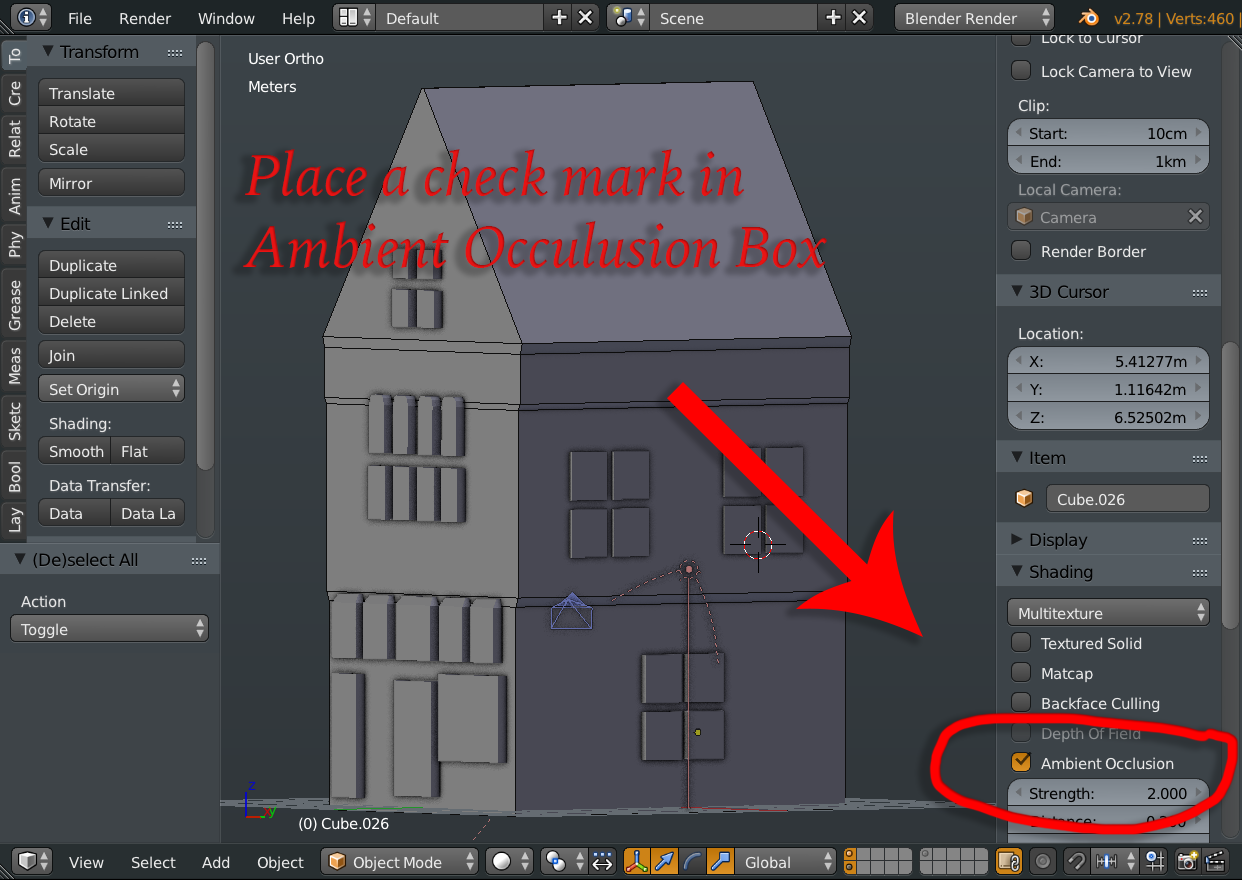Open the editor type selector icon bottom left

[x=30, y=862]
